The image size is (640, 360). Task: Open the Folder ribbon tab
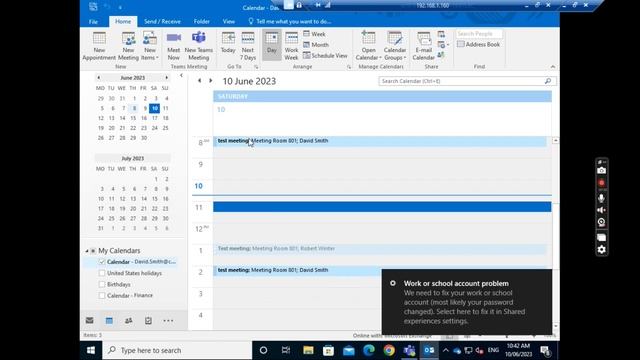coord(202,22)
